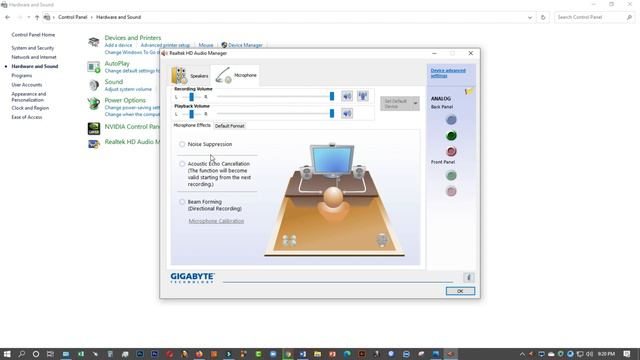
Task: Open the Default Format tab
Action: click(x=229, y=126)
